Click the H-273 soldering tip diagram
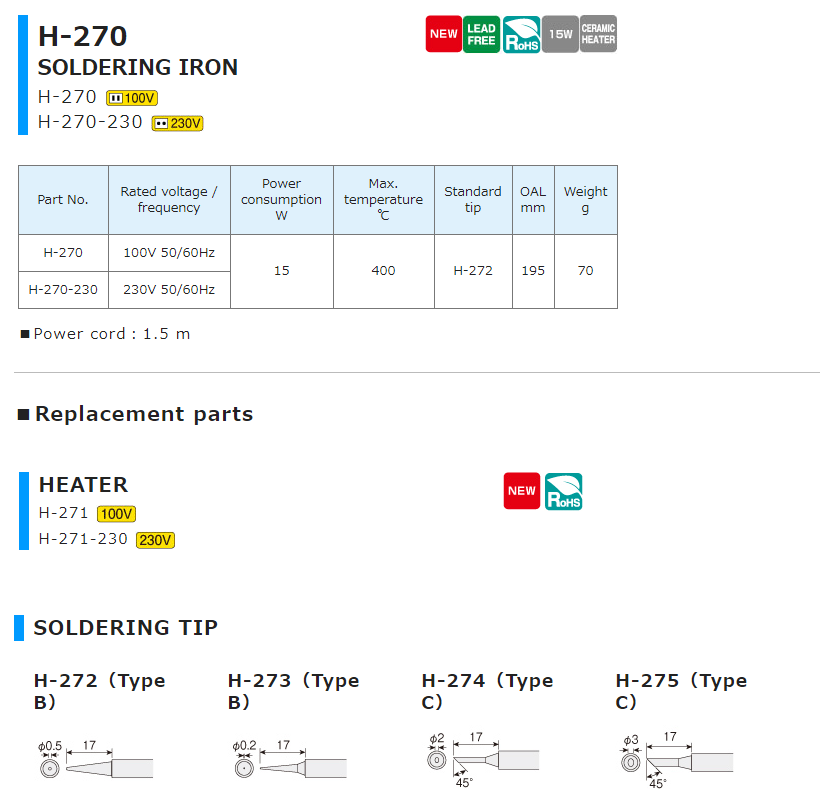This screenshot has height=800, width=840. [289, 762]
